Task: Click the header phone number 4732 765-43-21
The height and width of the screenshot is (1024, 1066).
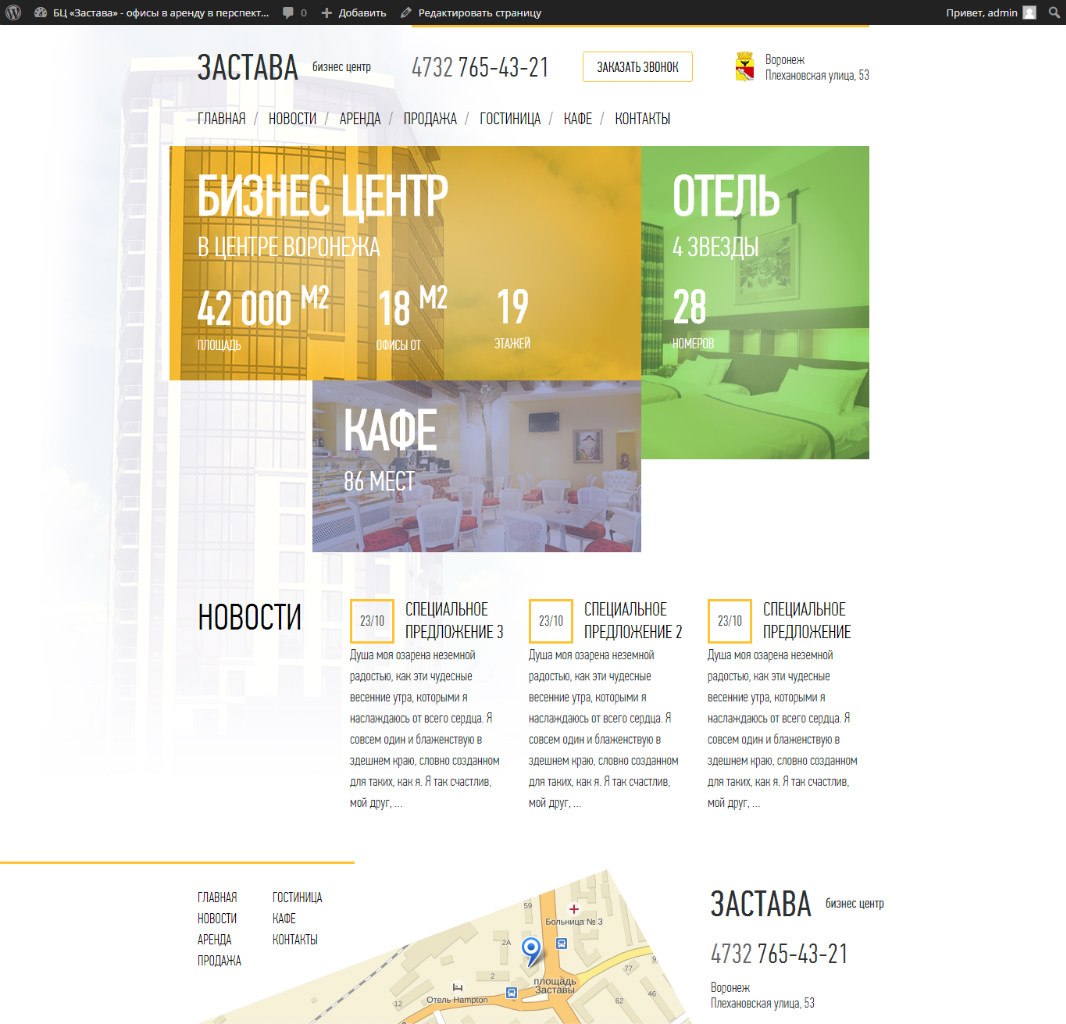Action: (x=479, y=67)
